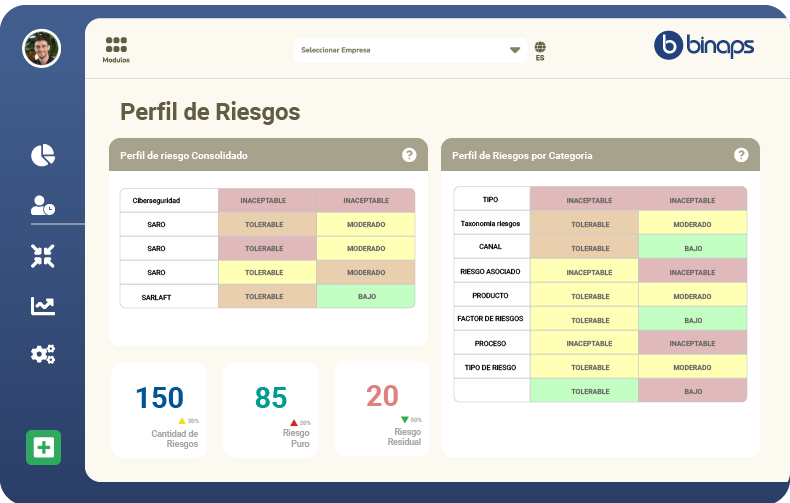This screenshot has width=790, height=503.
Task: Open the trend line chart icon
Action: [x=43, y=306]
